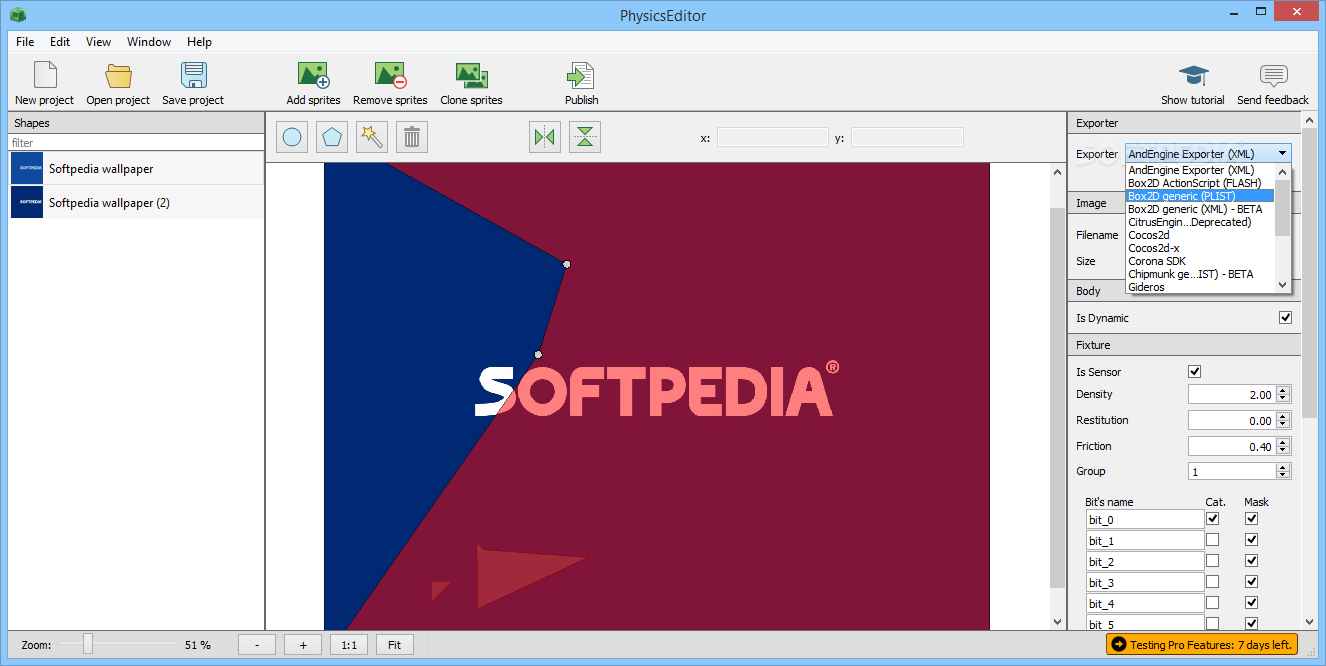Screen dimensions: 1326x666
Task: Open the File menu
Action: pos(25,42)
